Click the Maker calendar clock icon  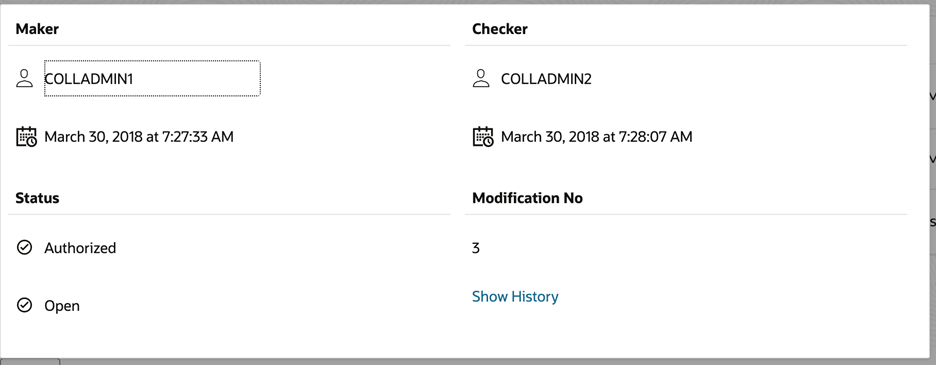[x=26, y=137]
